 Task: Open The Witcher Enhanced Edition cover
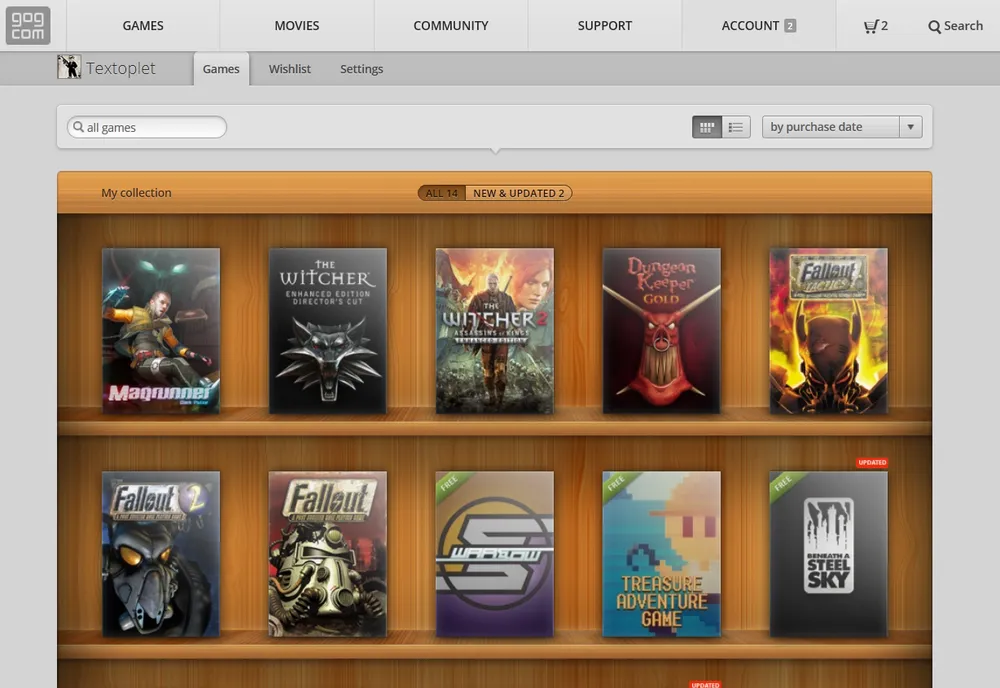(x=328, y=330)
